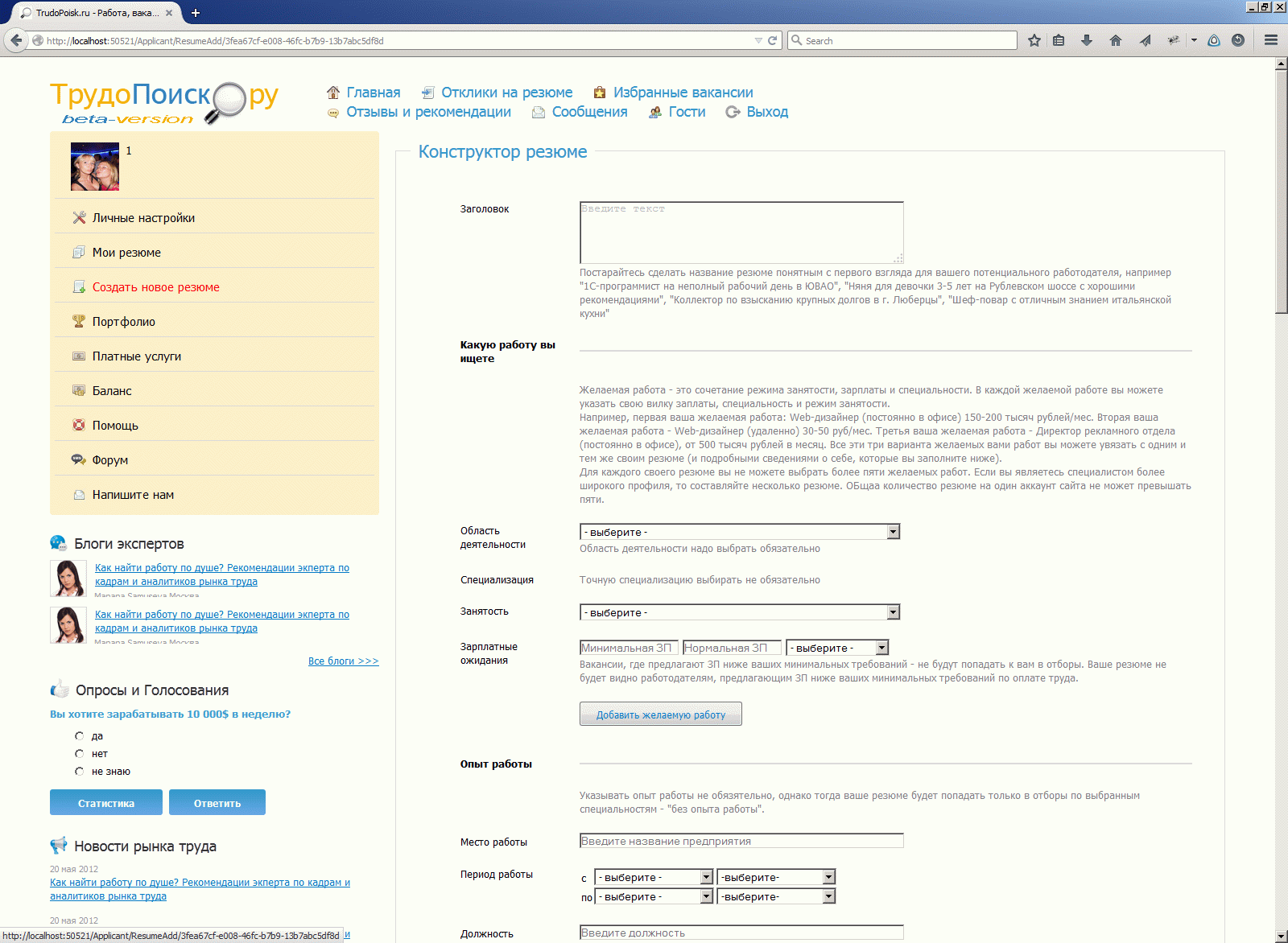The image size is (1288, 943).
Task: Expand the toolbar dropdown arrow next to Firebug
Action: [x=1194, y=40]
